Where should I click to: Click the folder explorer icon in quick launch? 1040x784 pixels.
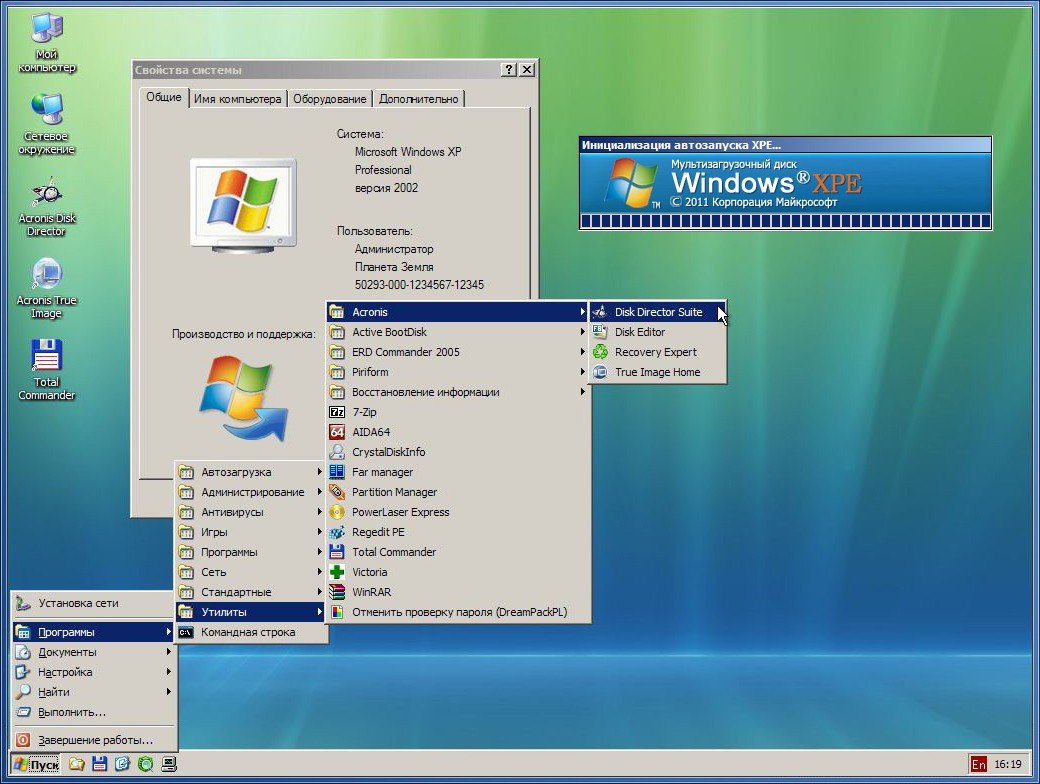tap(76, 765)
